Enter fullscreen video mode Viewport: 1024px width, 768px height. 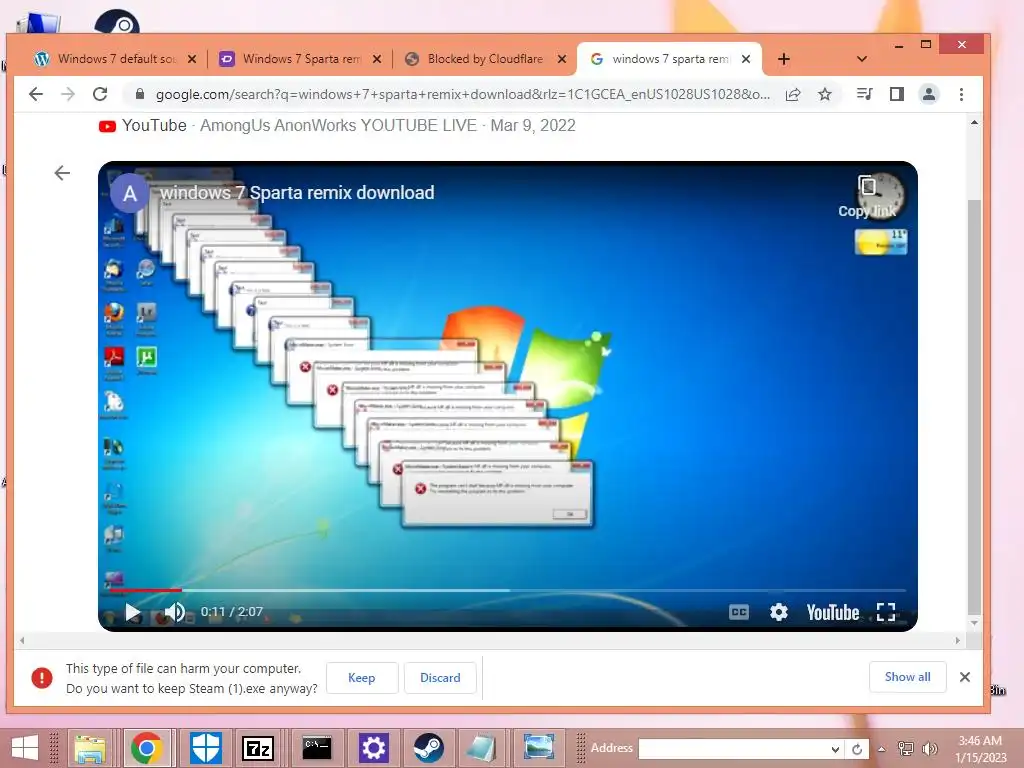point(886,612)
